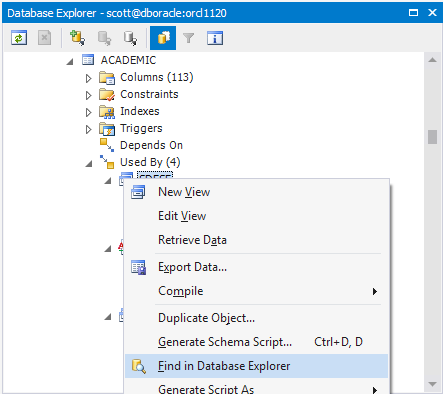Select Retrieve Data menu entry

tap(256, 240)
